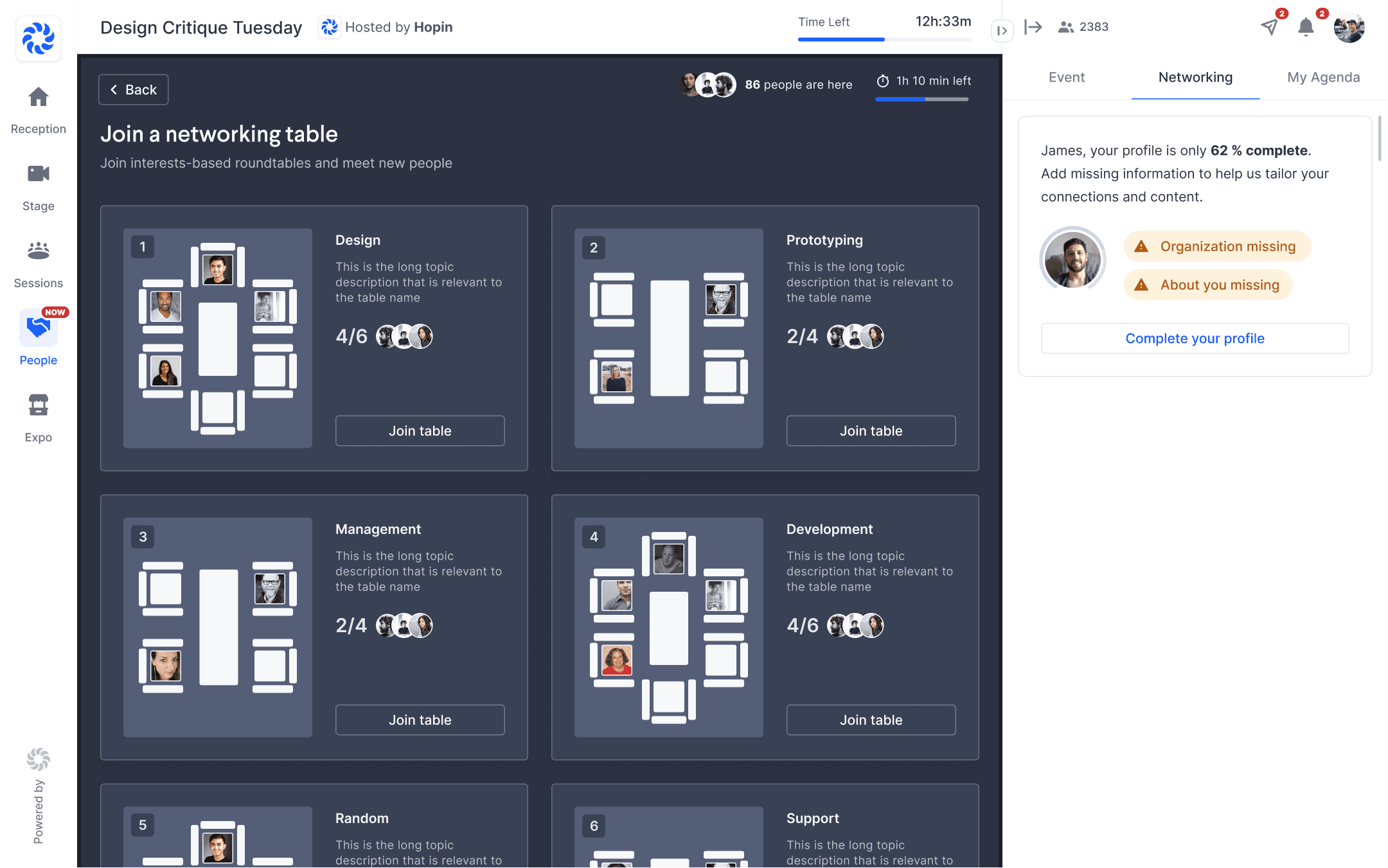Join the Prototyping table

pyautogui.click(x=871, y=431)
